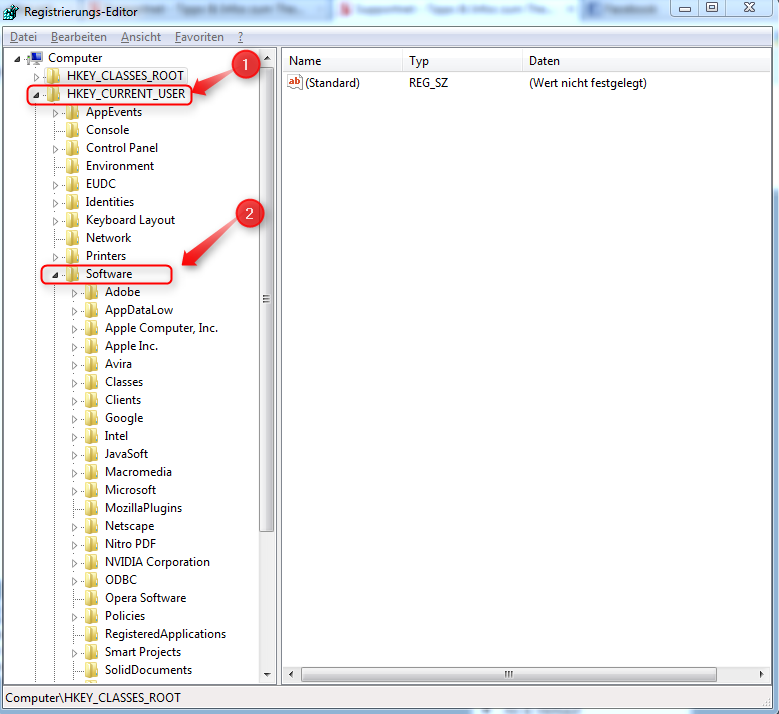The width and height of the screenshot is (779, 714).
Task: Select the Smart Projects key
Action: point(143,652)
